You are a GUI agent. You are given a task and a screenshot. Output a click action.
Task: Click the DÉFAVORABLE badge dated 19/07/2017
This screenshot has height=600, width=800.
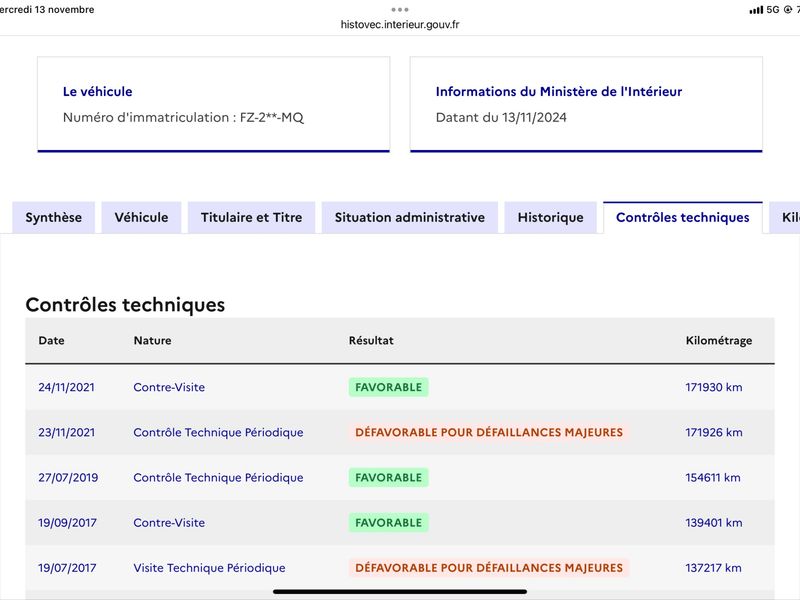coord(489,568)
